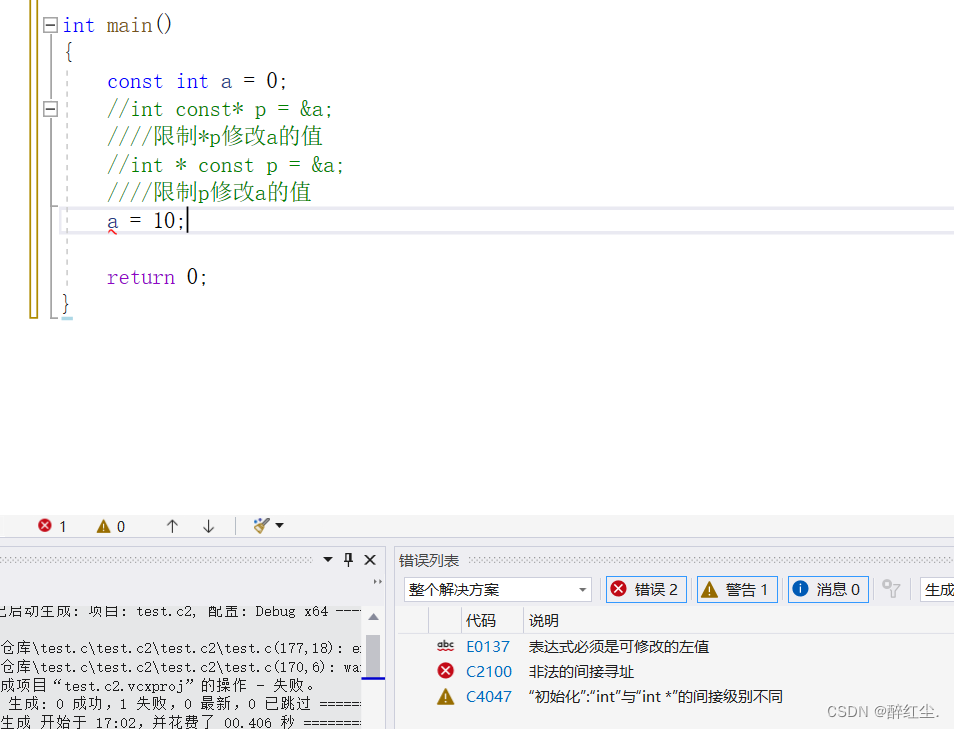Click the 'return 0;' statement

tap(157, 277)
